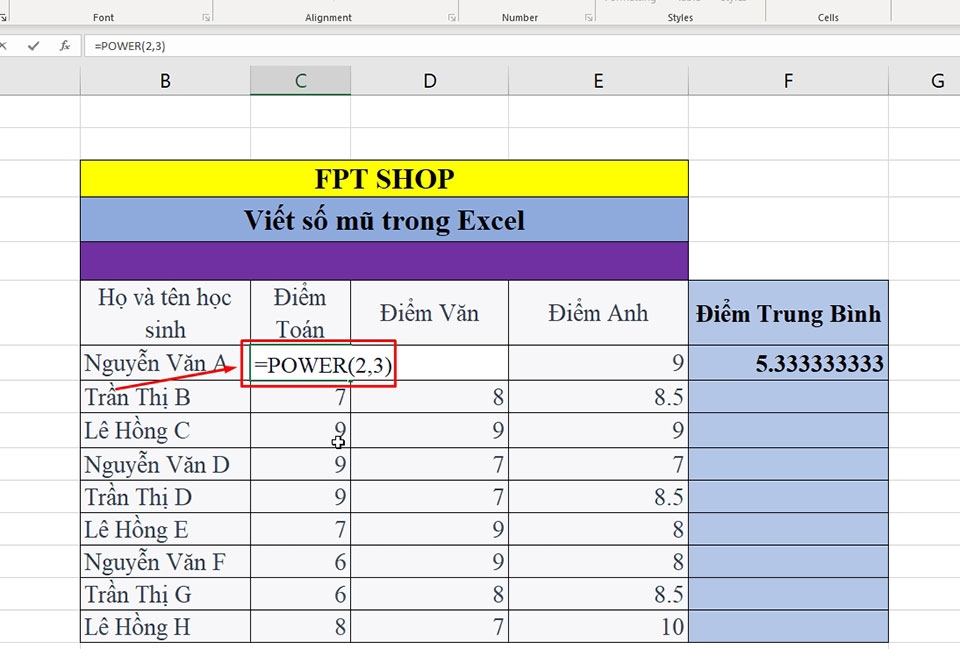Open the Number format dialog launcher icon
Viewport: 960px width, 649px height.
tap(588, 17)
